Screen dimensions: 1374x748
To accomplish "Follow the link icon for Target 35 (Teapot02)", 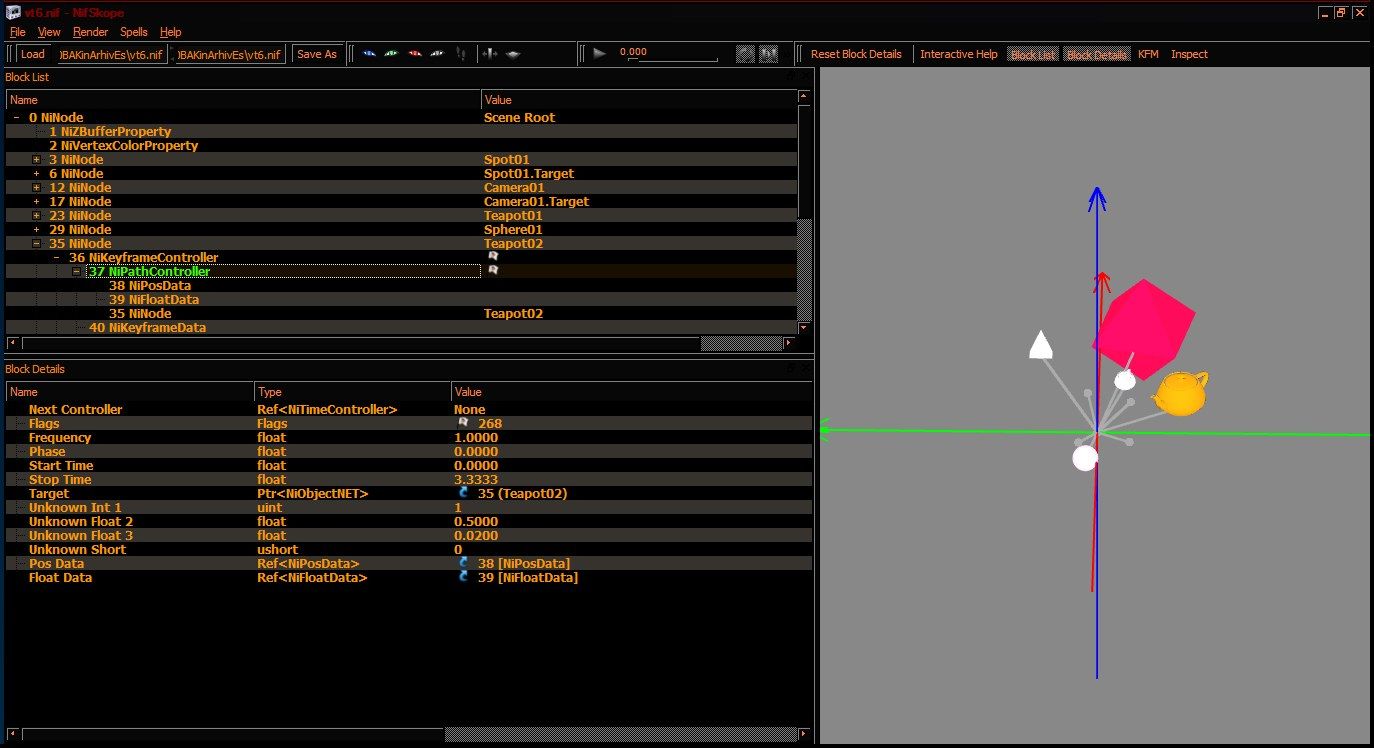I will click(x=464, y=493).
